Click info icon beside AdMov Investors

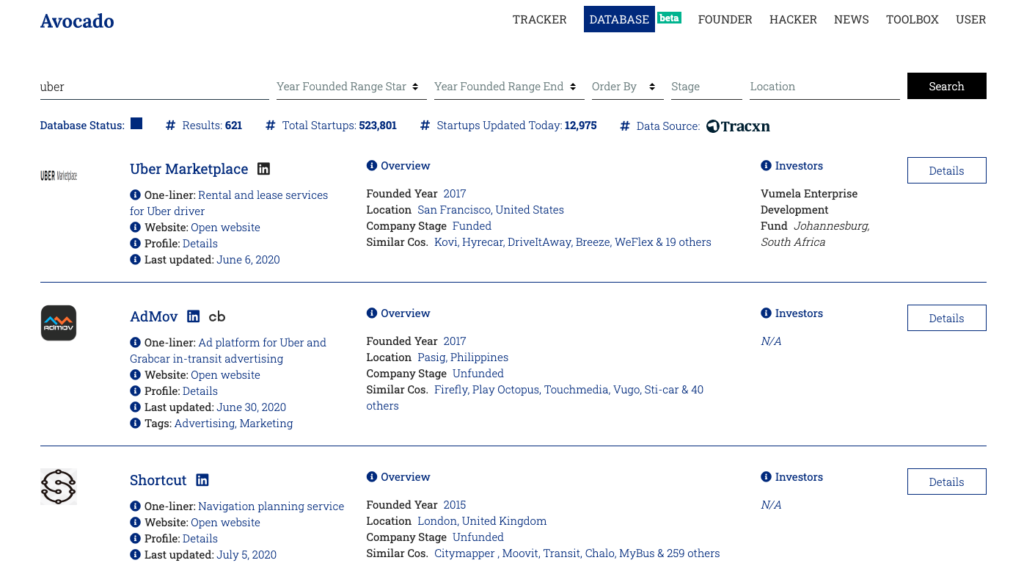(766, 313)
